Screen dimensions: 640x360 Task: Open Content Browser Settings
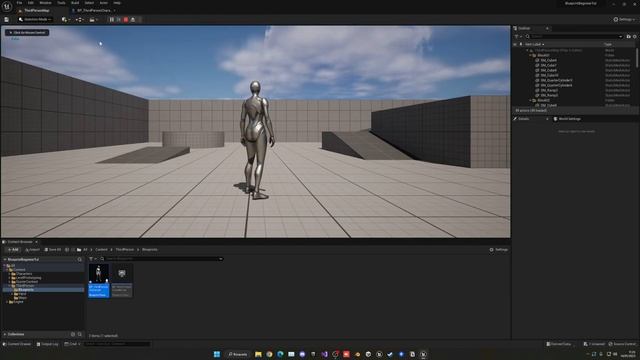point(499,250)
